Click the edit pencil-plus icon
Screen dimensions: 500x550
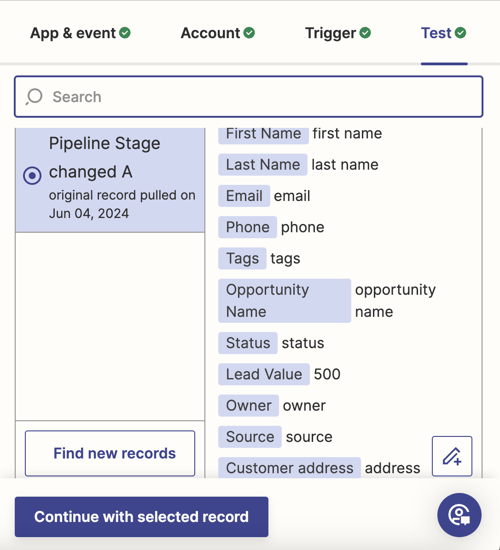tap(452, 456)
